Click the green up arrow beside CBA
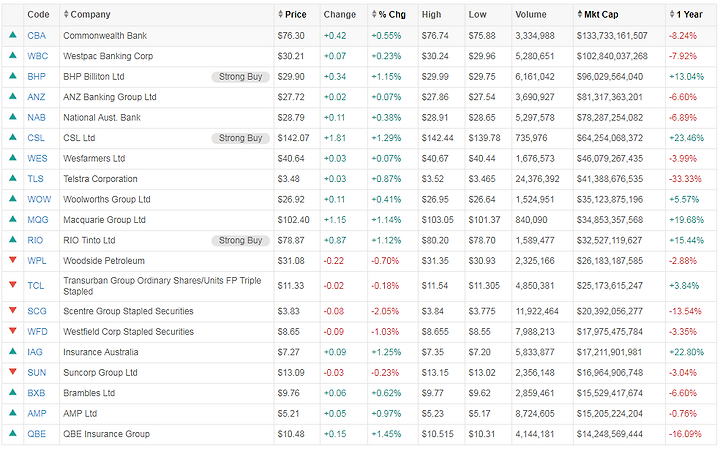The height and width of the screenshot is (451, 720). click(12, 35)
